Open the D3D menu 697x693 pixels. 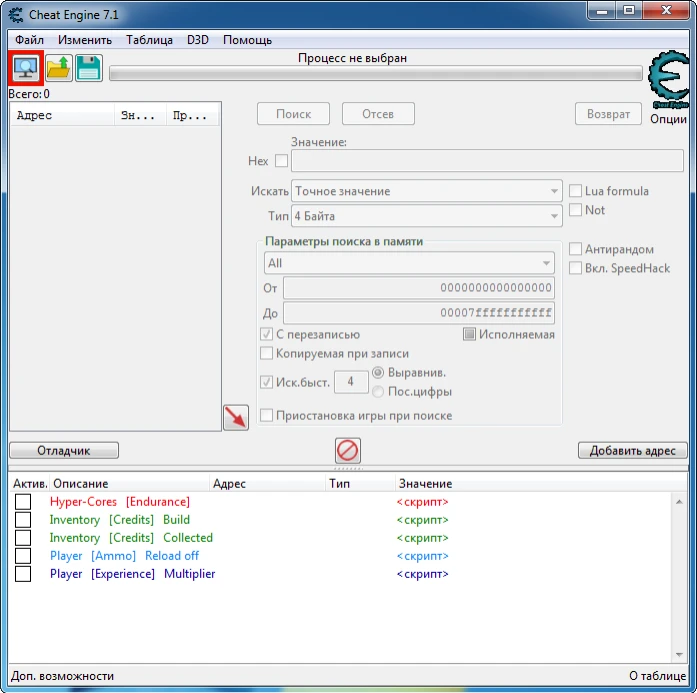[198, 40]
